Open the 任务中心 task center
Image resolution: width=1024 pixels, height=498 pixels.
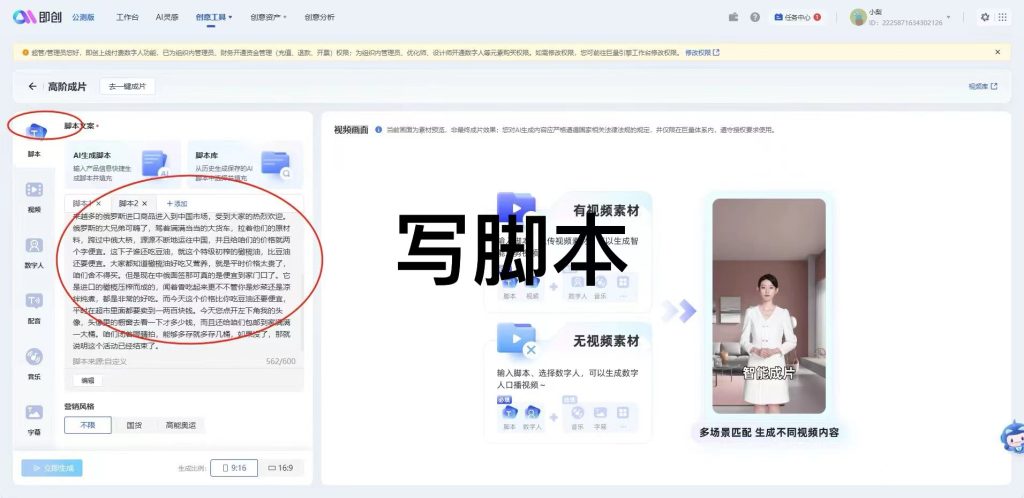tap(797, 18)
